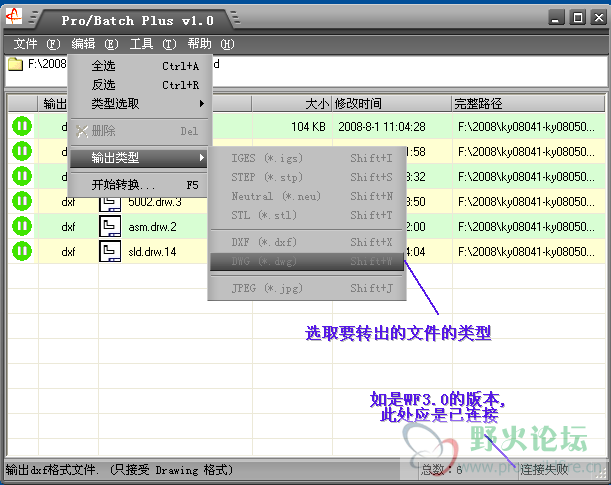The image size is (611, 485).
Task: Expand the 类型选取 submenu
Action: [x=139, y=104]
